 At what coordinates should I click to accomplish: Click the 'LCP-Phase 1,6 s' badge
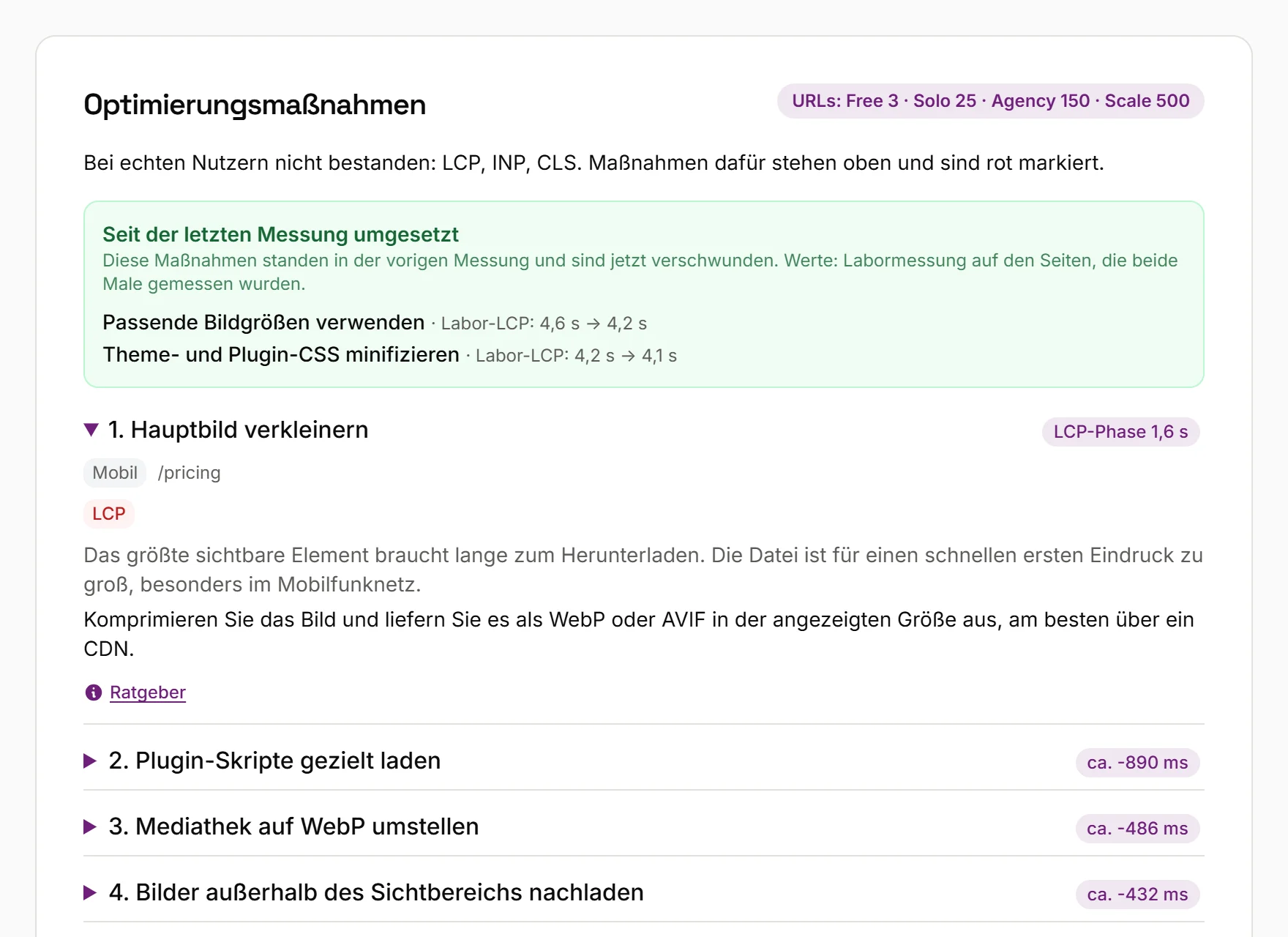coord(1120,432)
